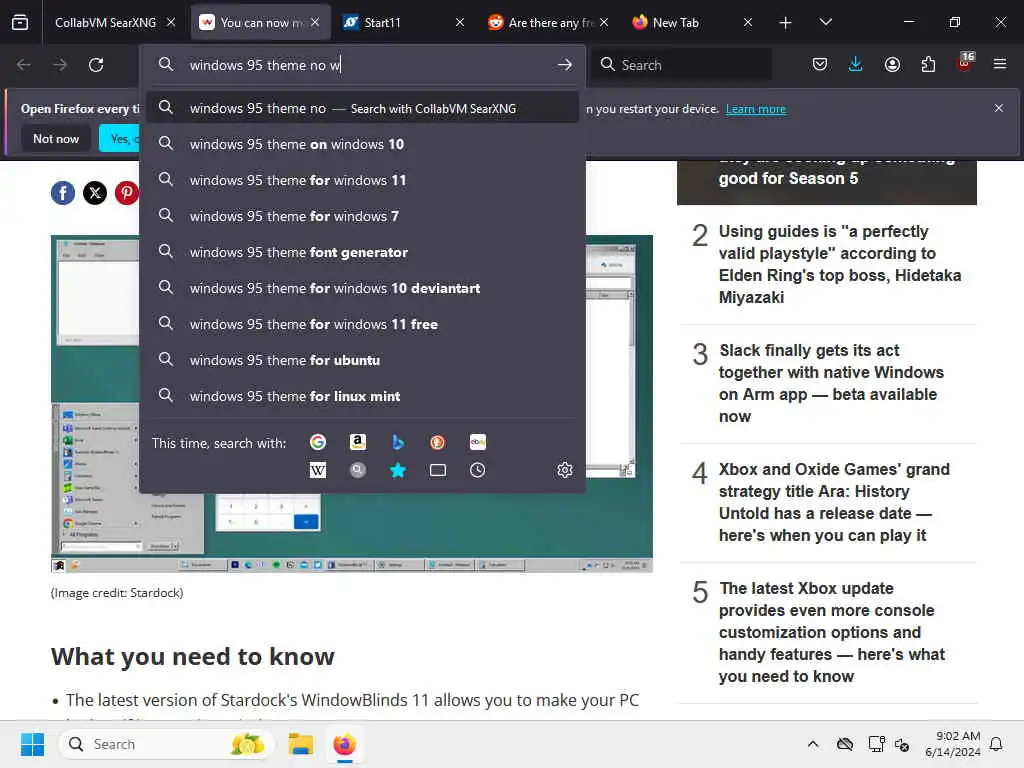Click the 'Not now' button
The image size is (1024, 768).
[56, 138]
